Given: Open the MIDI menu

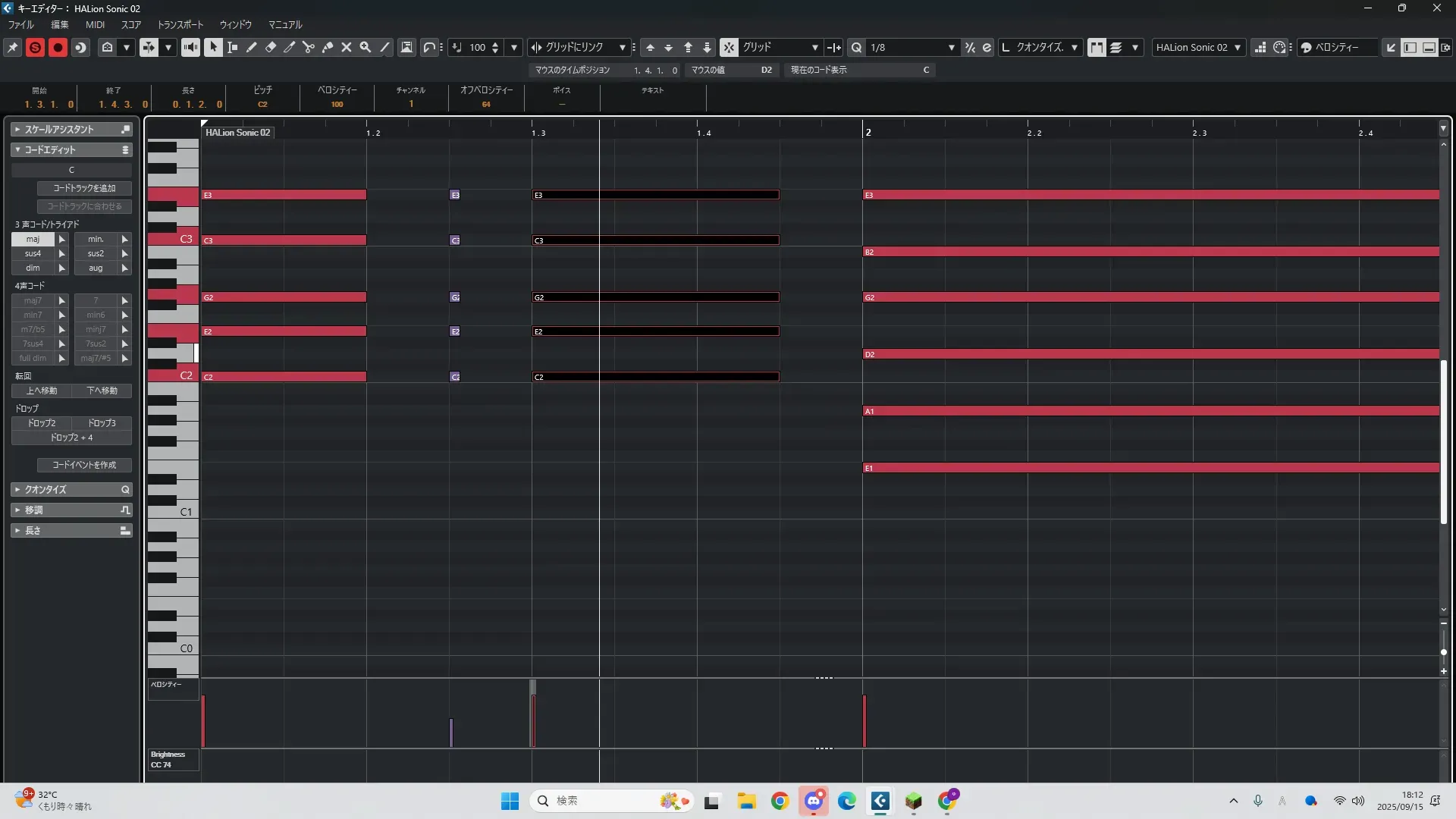Looking at the screenshot, I should click(x=95, y=25).
